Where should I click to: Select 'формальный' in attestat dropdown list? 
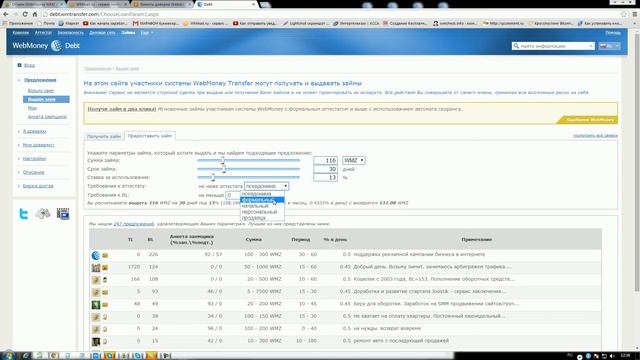point(262,200)
